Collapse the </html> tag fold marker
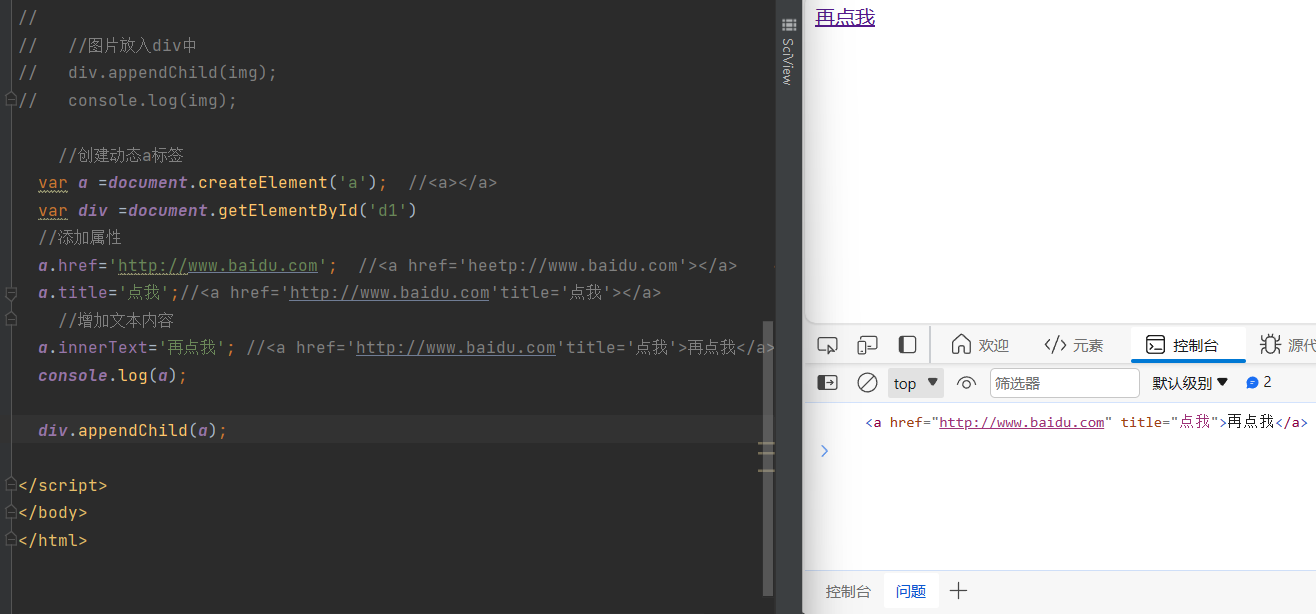The image size is (1316, 614). point(11,540)
